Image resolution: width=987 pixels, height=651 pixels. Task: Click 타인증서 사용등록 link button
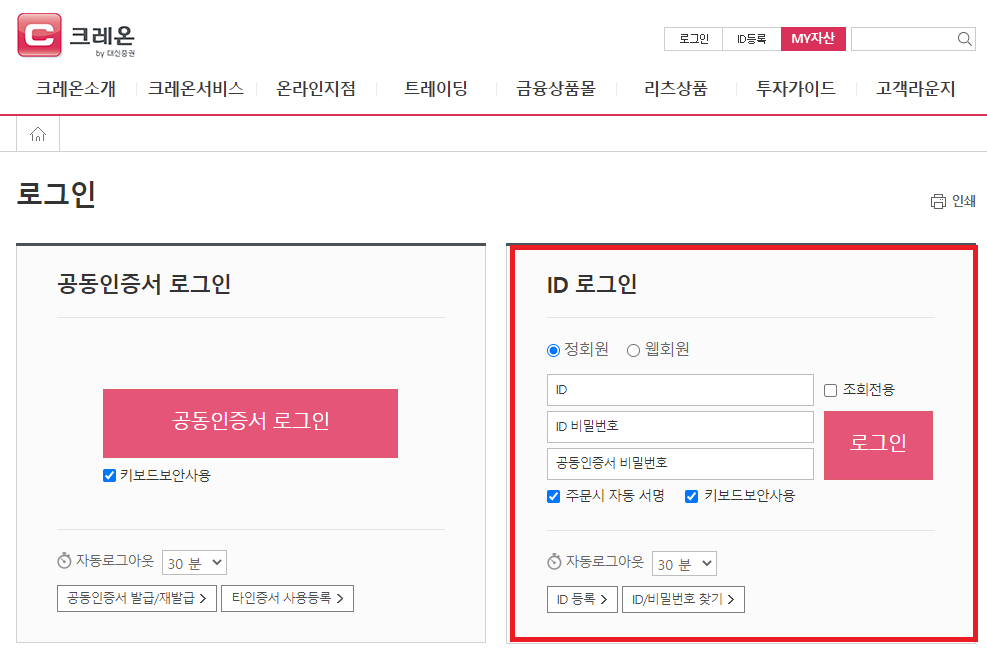[x=287, y=598]
